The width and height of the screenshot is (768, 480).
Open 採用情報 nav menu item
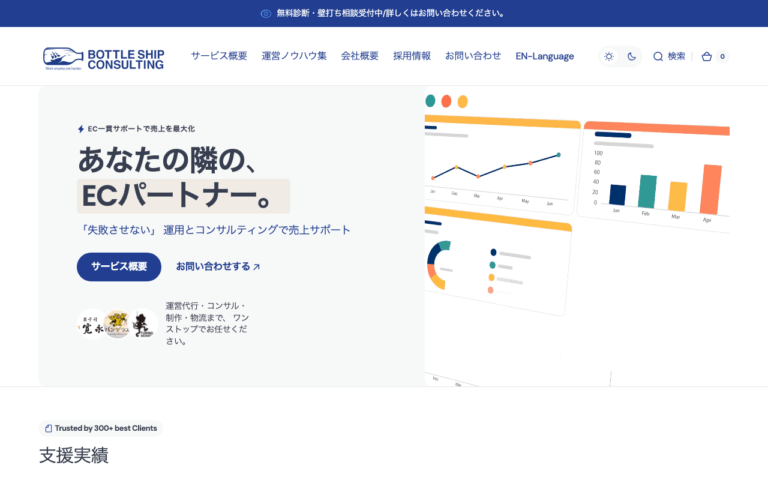coord(412,56)
